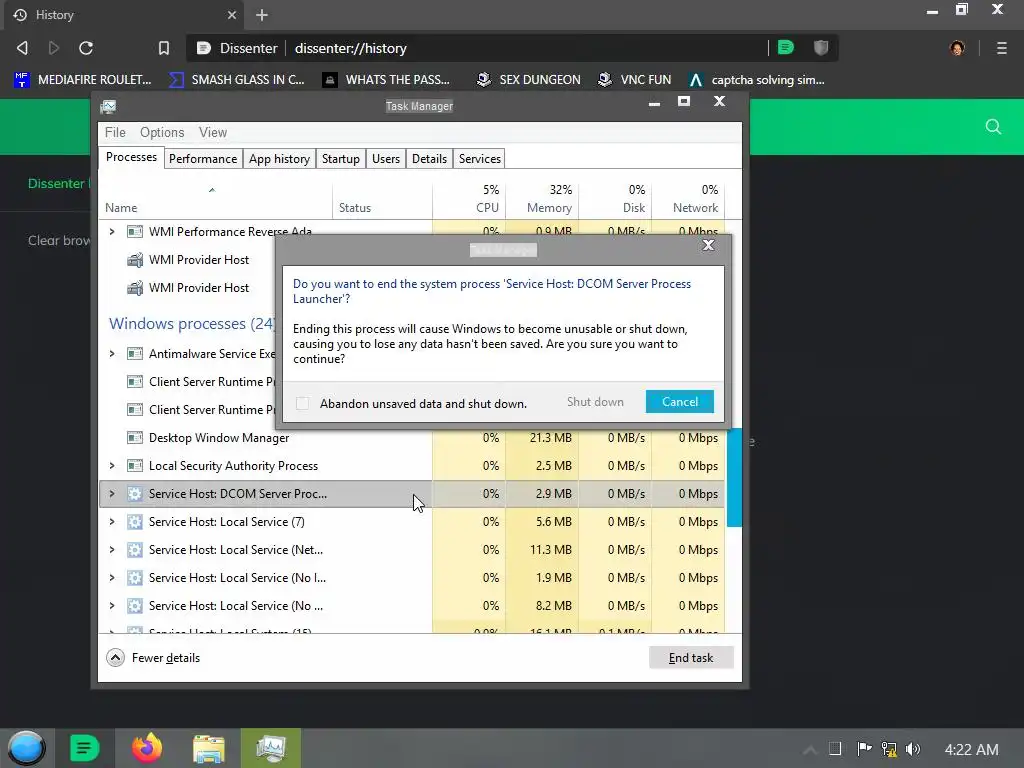The width and height of the screenshot is (1024, 768).
Task: Click the search magnifier icon on the history page
Action: point(993,127)
